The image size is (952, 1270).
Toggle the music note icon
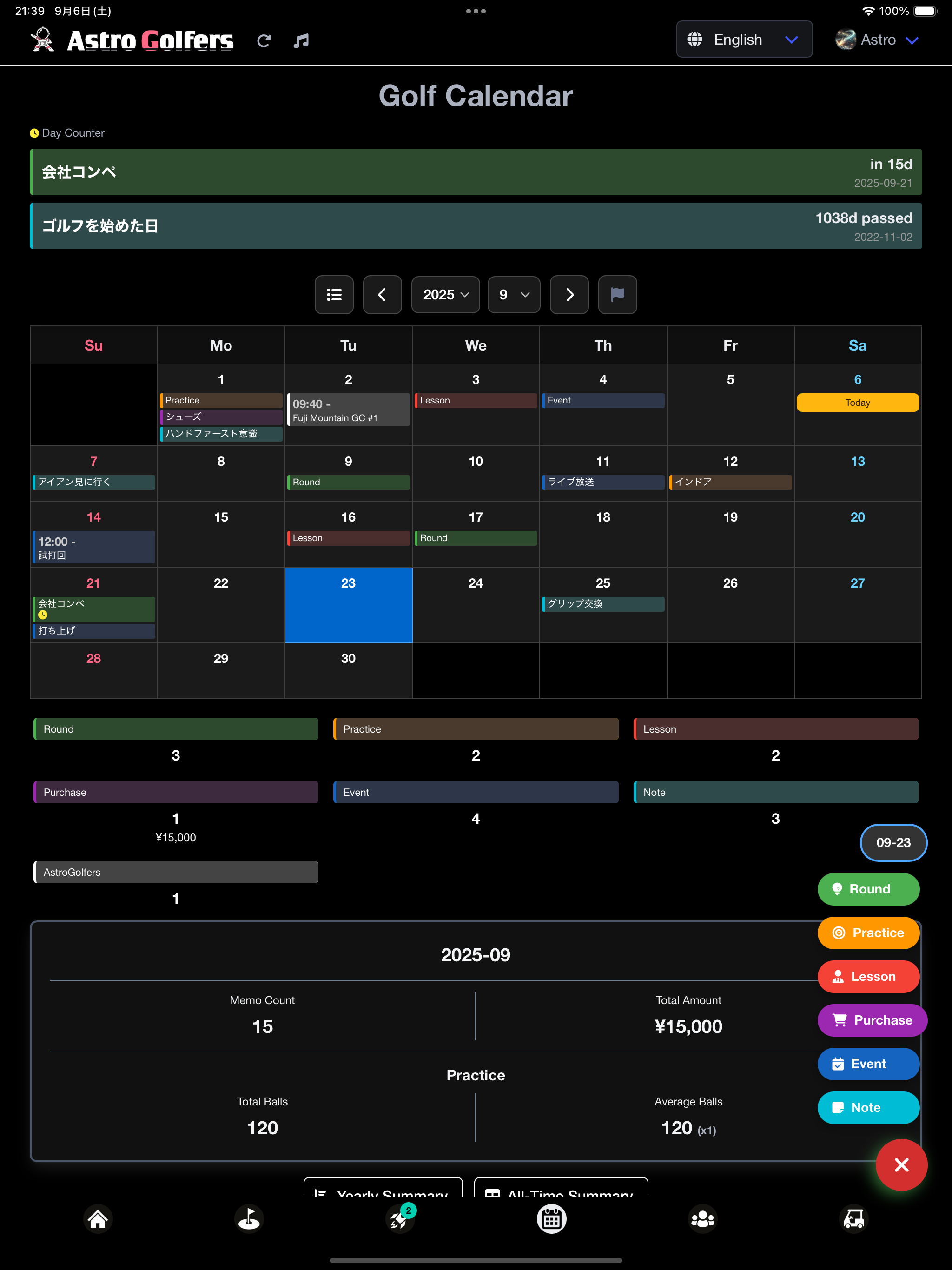(x=301, y=41)
